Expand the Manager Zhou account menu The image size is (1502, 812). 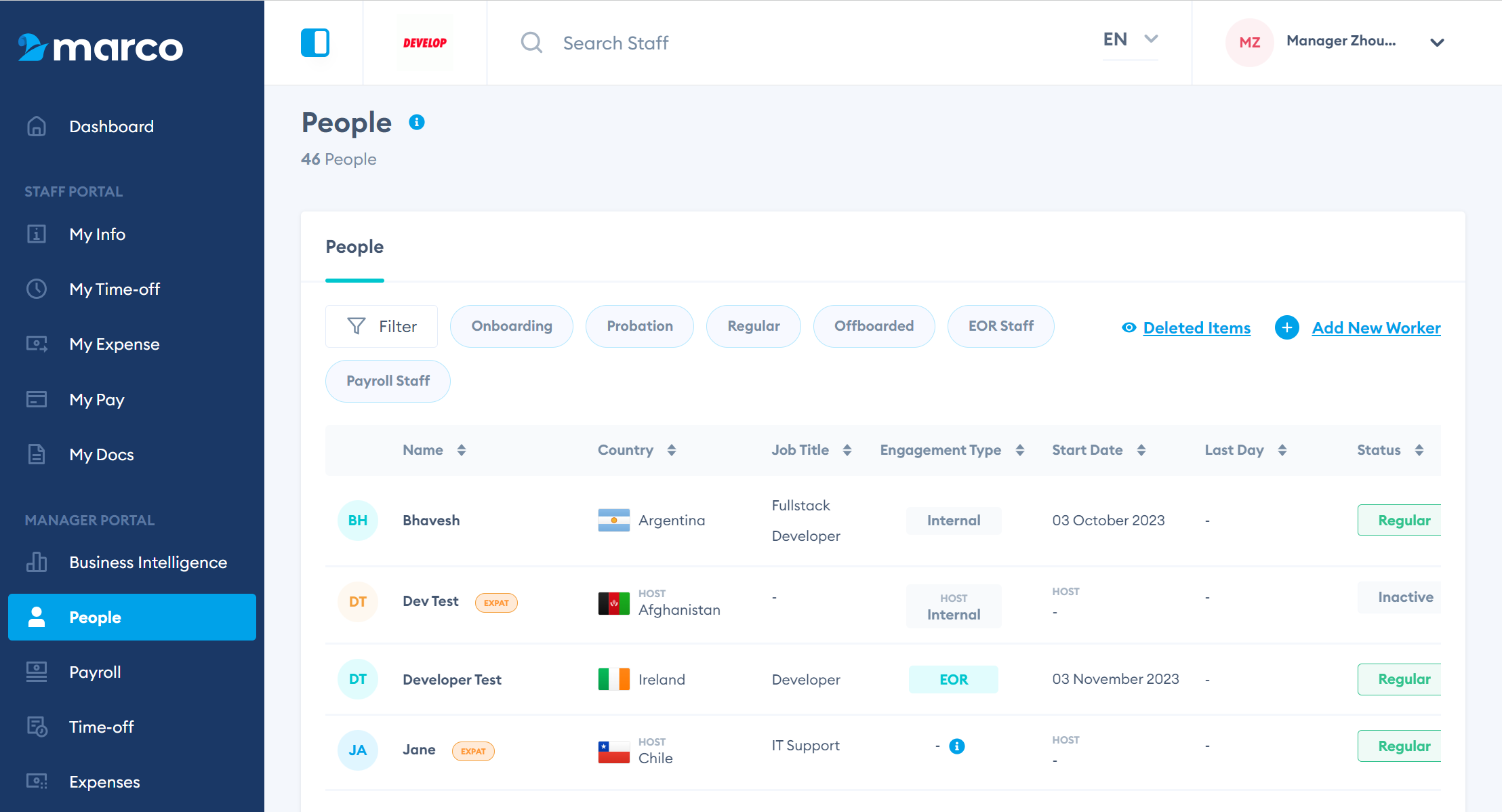pos(1436,43)
